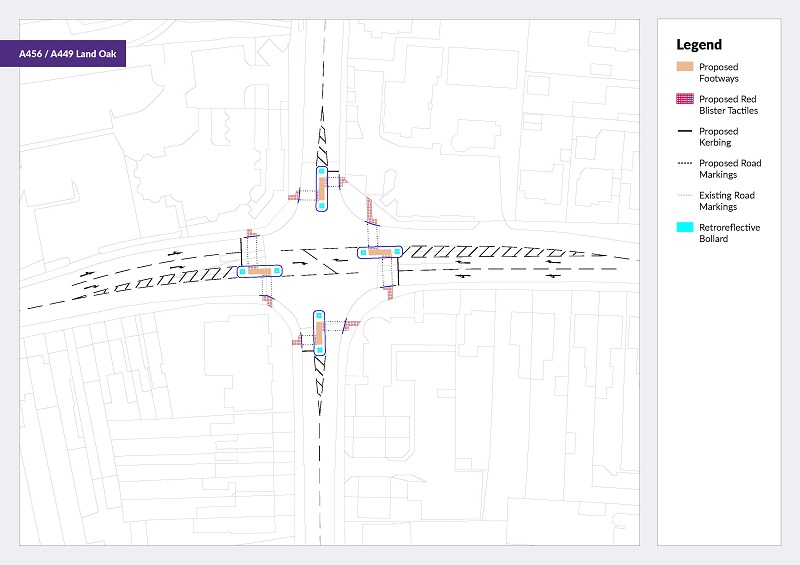
Task: Click the Proposed Footways legend label
Action: pyautogui.click(x=719, y=72)
